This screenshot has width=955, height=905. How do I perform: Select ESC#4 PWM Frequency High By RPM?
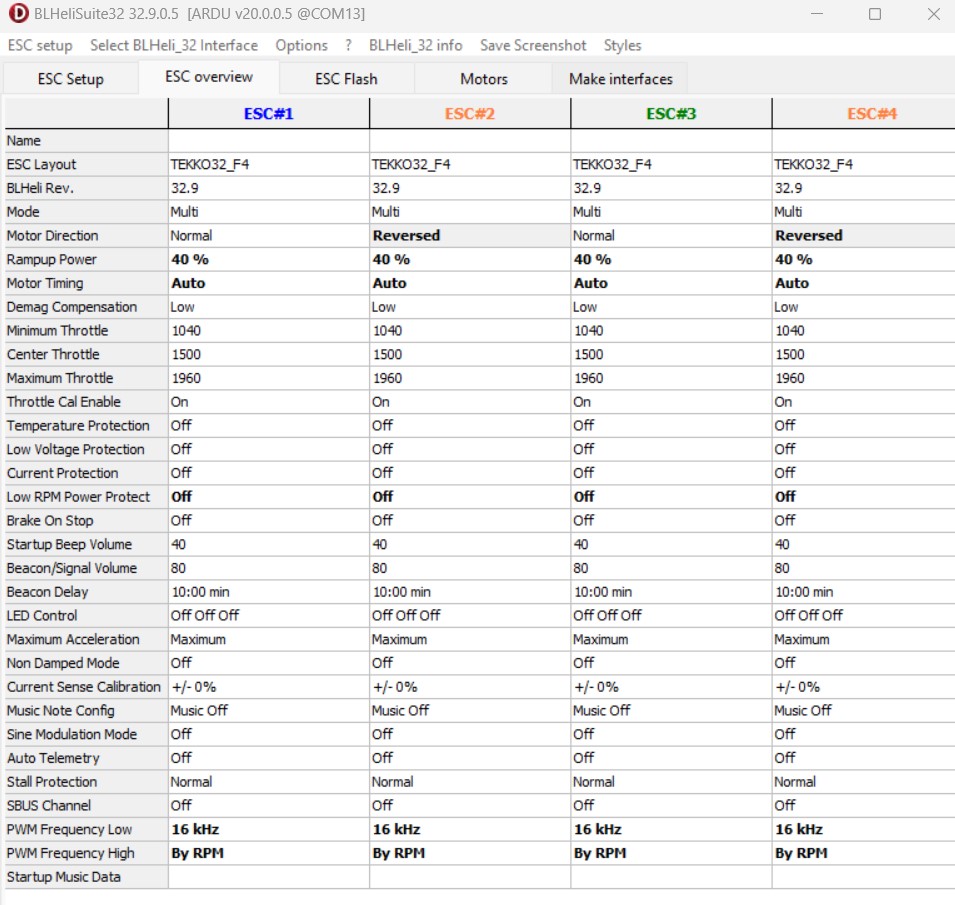pyautogui.click(x=864, y=853)
